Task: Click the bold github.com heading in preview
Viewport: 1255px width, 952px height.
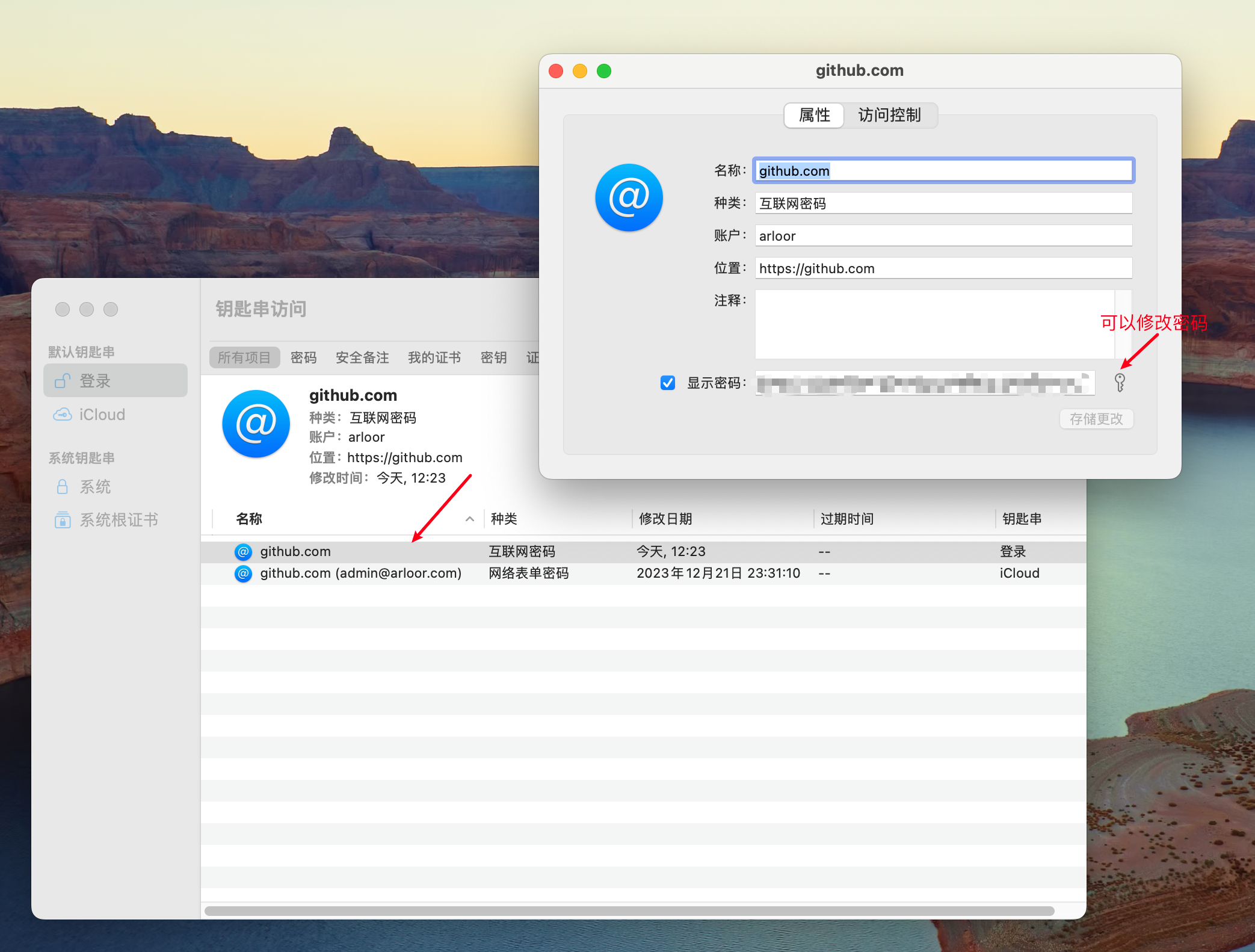Action: tap(353, 395)
